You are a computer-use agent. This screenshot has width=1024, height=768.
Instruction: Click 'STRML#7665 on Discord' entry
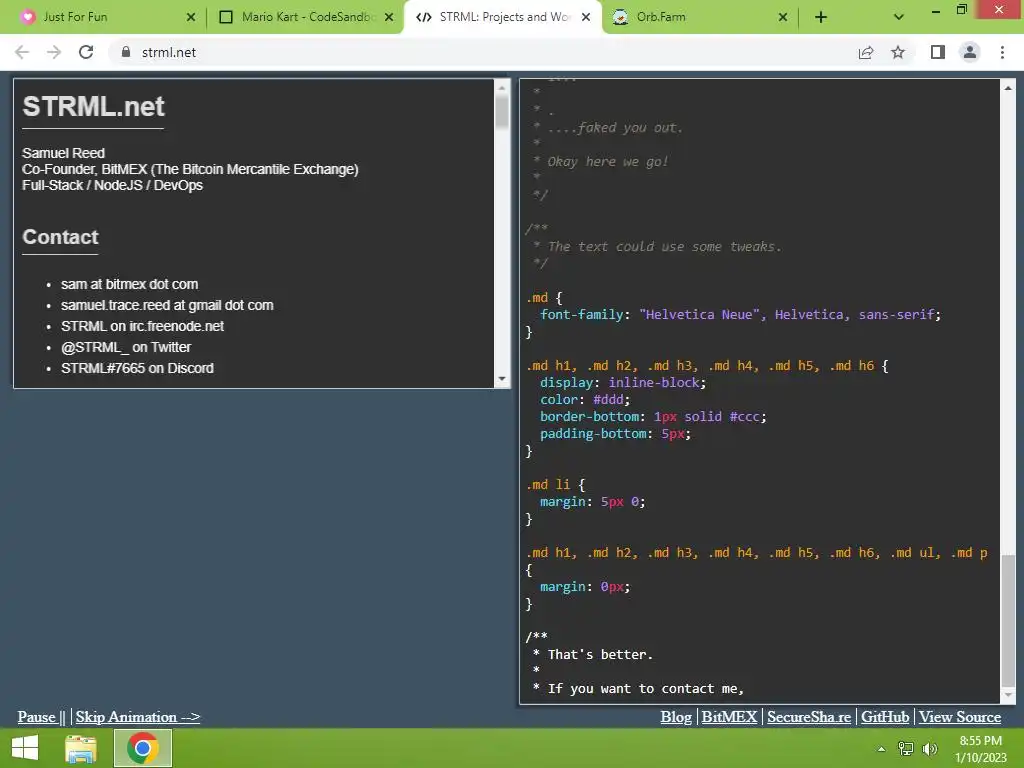pos(137,368)
